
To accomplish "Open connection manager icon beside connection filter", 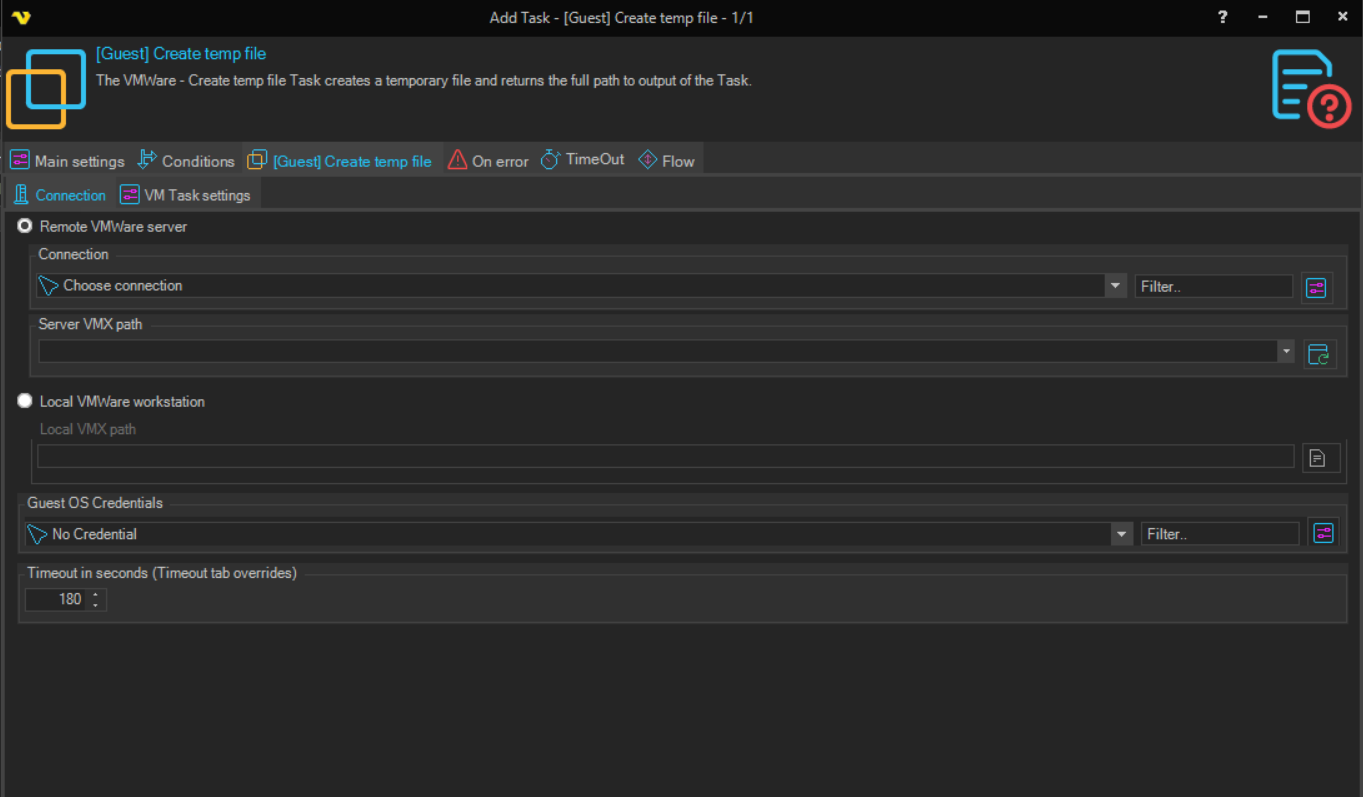I will tap(1316, 288).
